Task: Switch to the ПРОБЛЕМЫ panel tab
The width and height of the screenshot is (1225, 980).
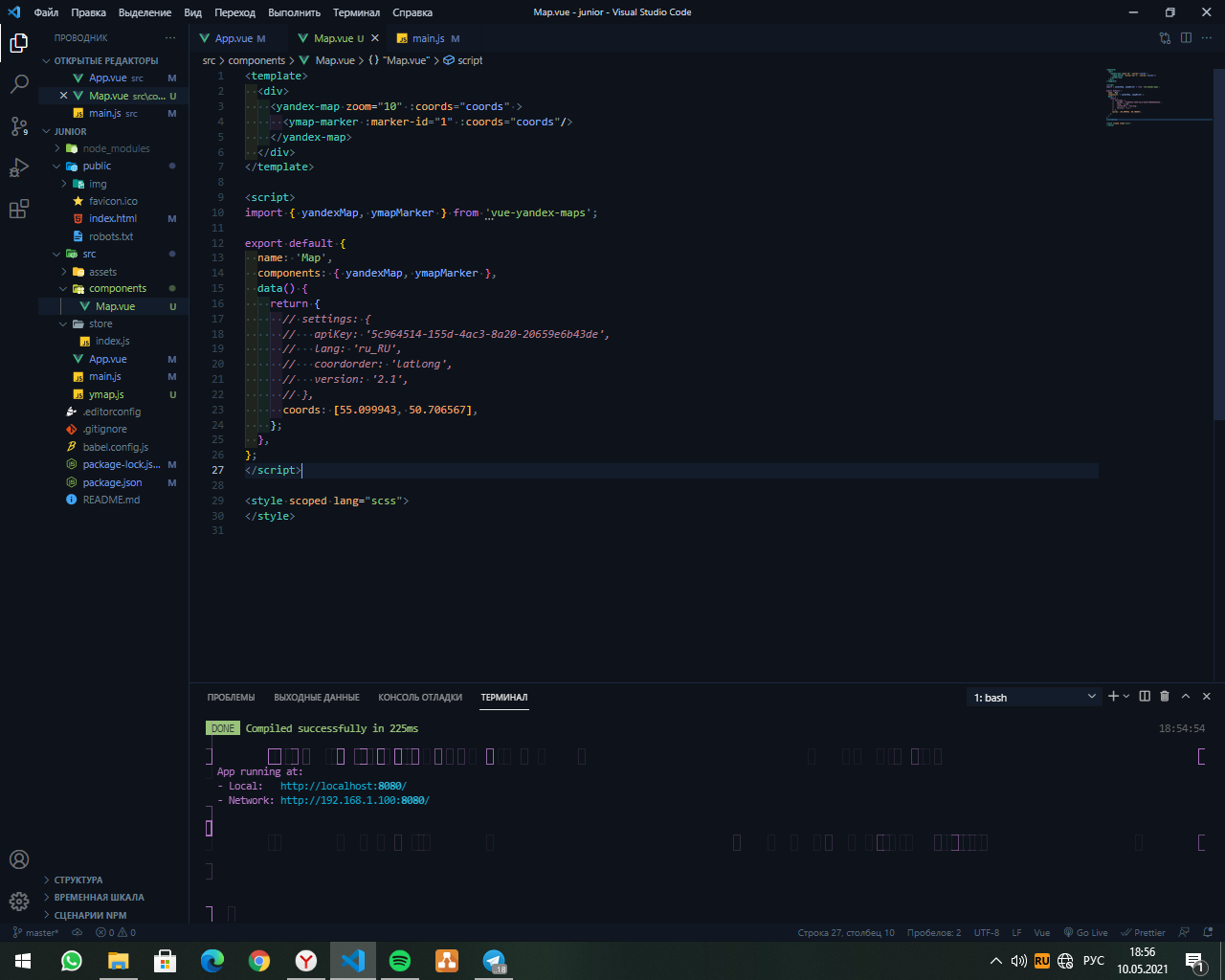Action: pyautogui.click(x=231, y=697)
